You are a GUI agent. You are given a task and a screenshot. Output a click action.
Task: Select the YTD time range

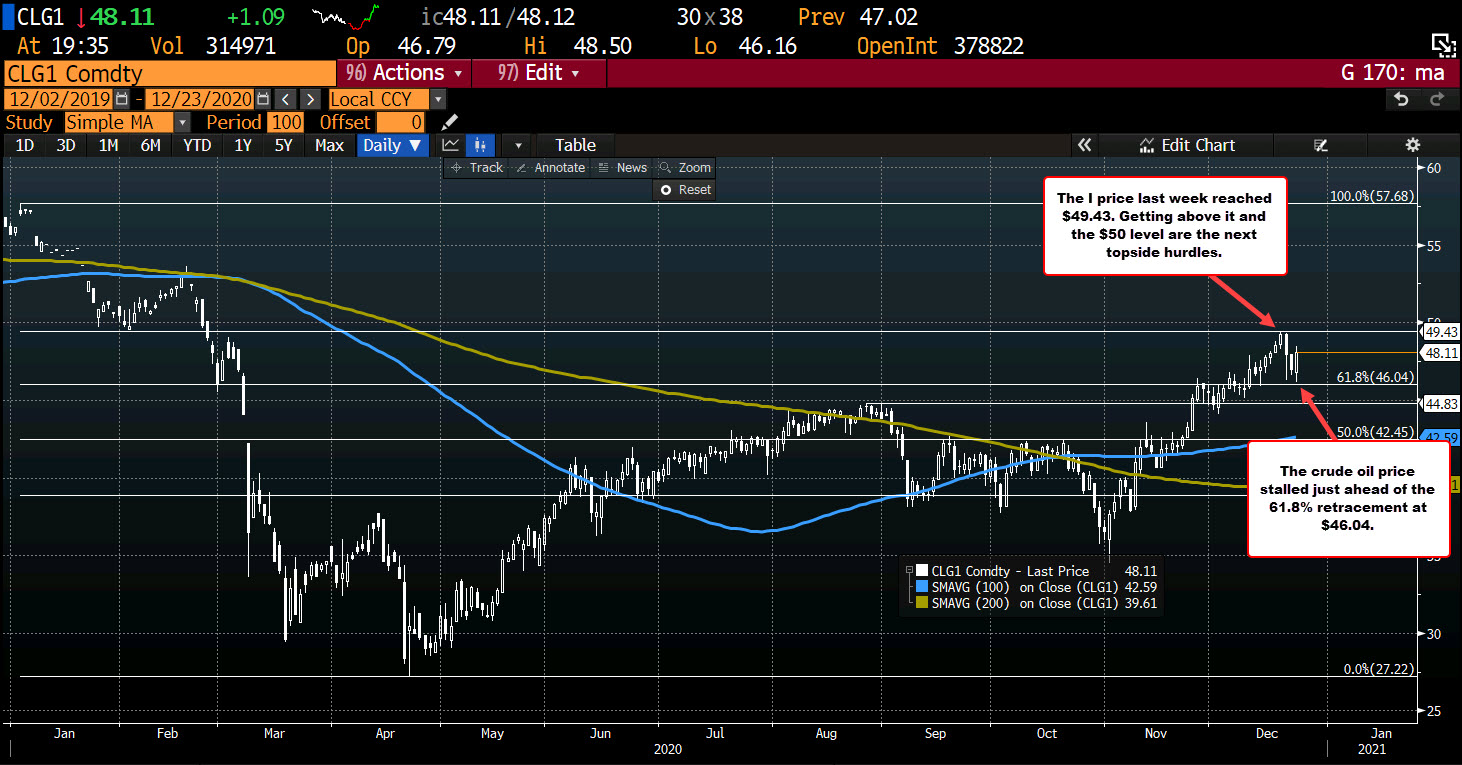197,145
